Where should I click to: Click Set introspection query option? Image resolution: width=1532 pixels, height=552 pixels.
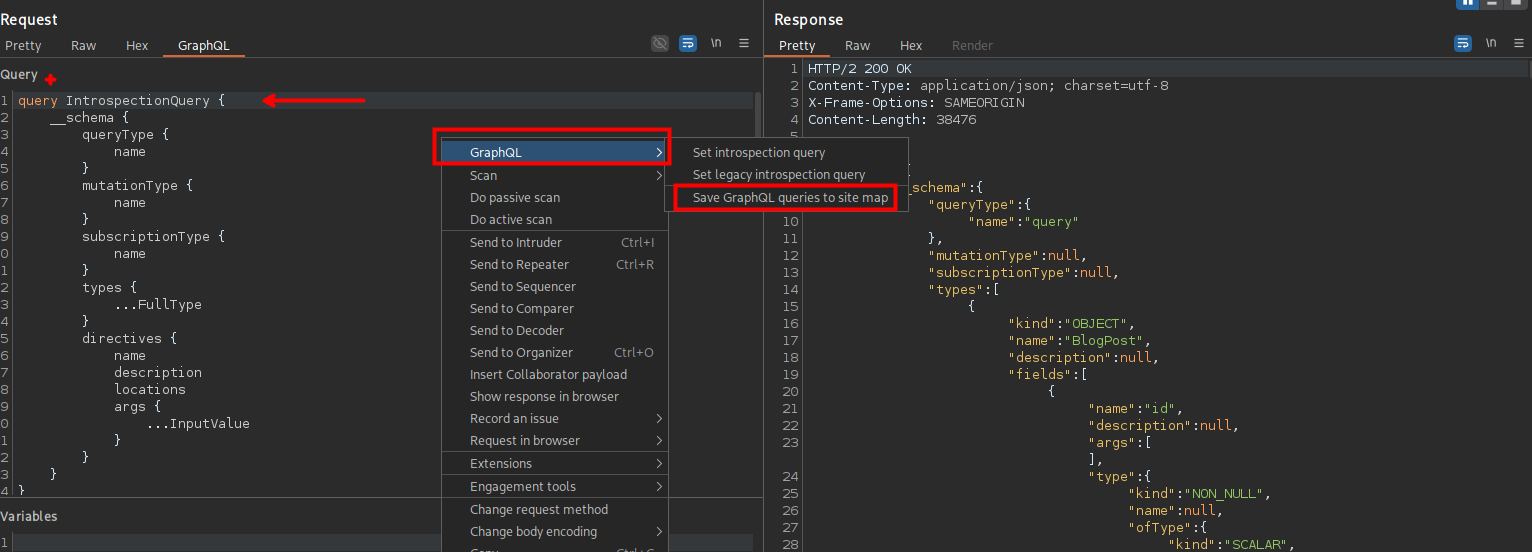(759, 153)
